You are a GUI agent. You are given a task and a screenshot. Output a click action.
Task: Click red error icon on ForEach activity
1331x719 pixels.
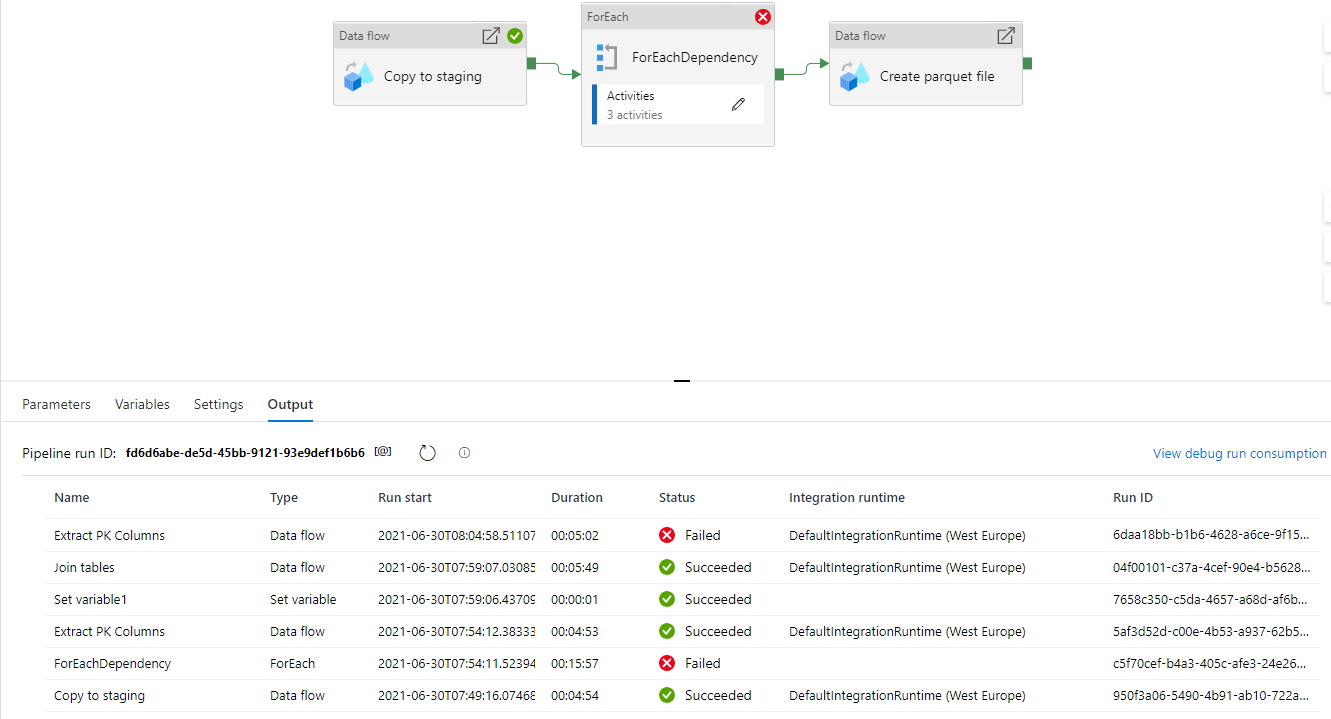tap(763, 17)
